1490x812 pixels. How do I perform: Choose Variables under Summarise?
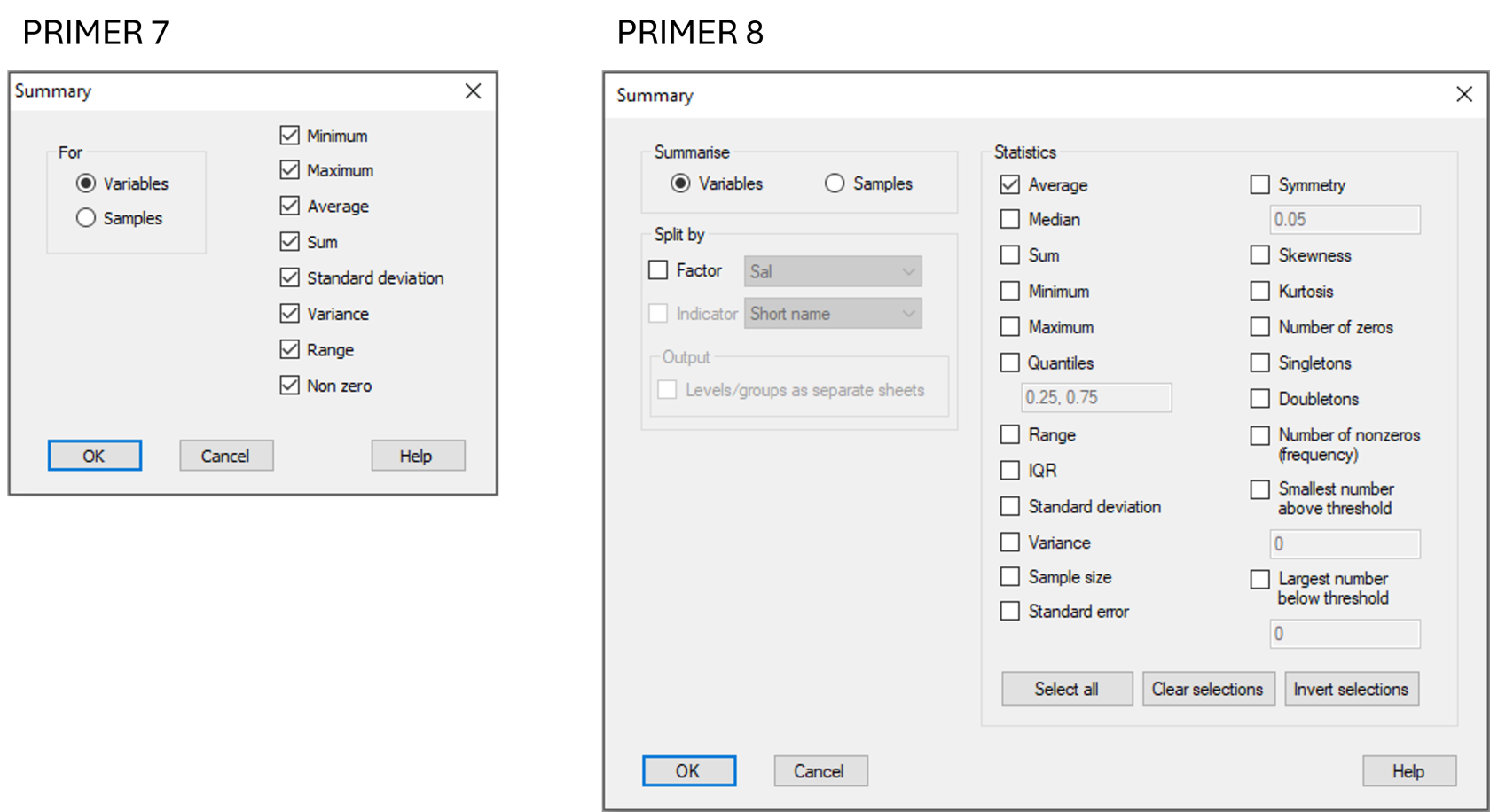coord(679,183)
